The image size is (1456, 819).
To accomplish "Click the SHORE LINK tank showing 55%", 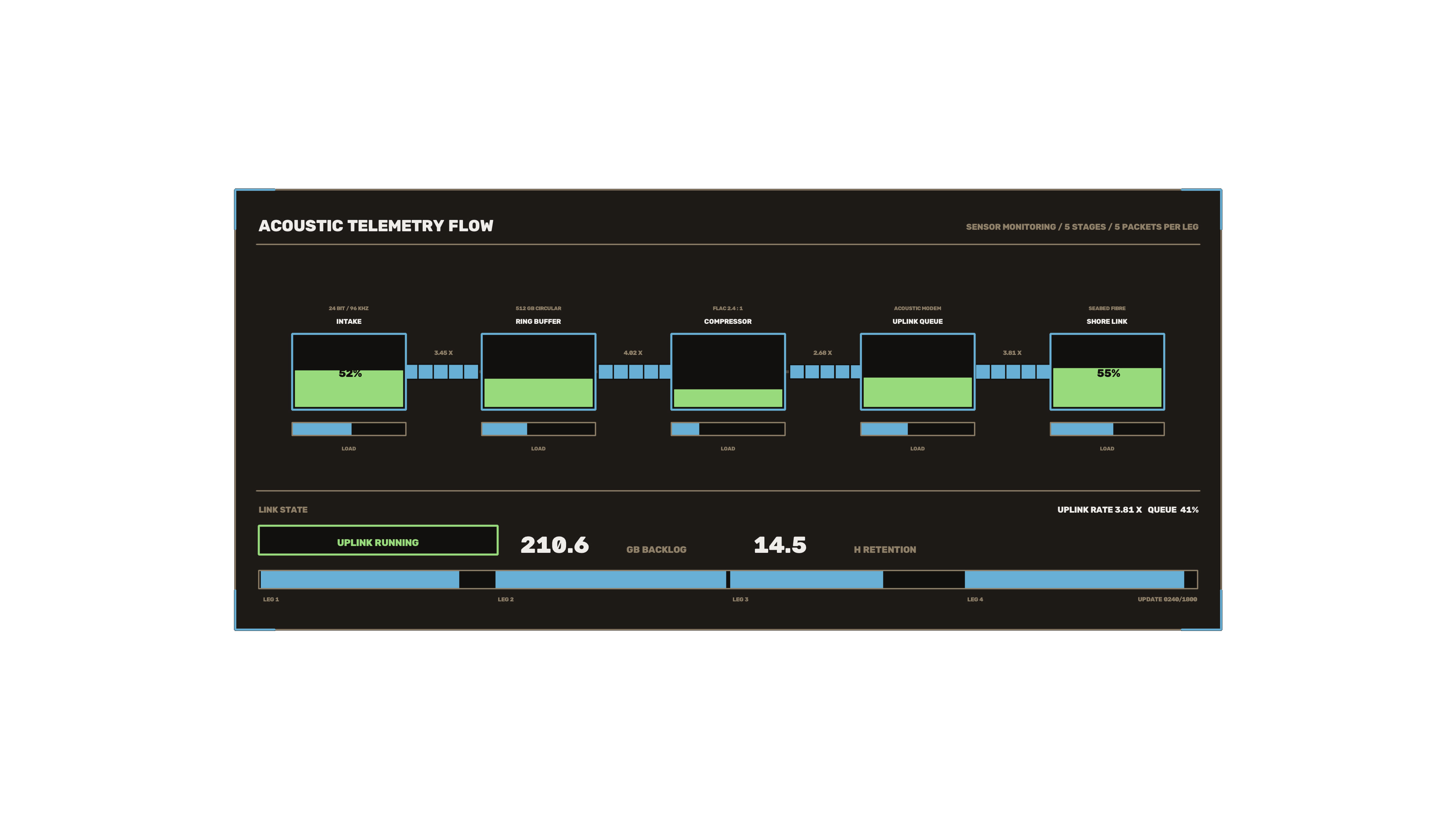I will pyautogui.click(x=1107, y=371).
